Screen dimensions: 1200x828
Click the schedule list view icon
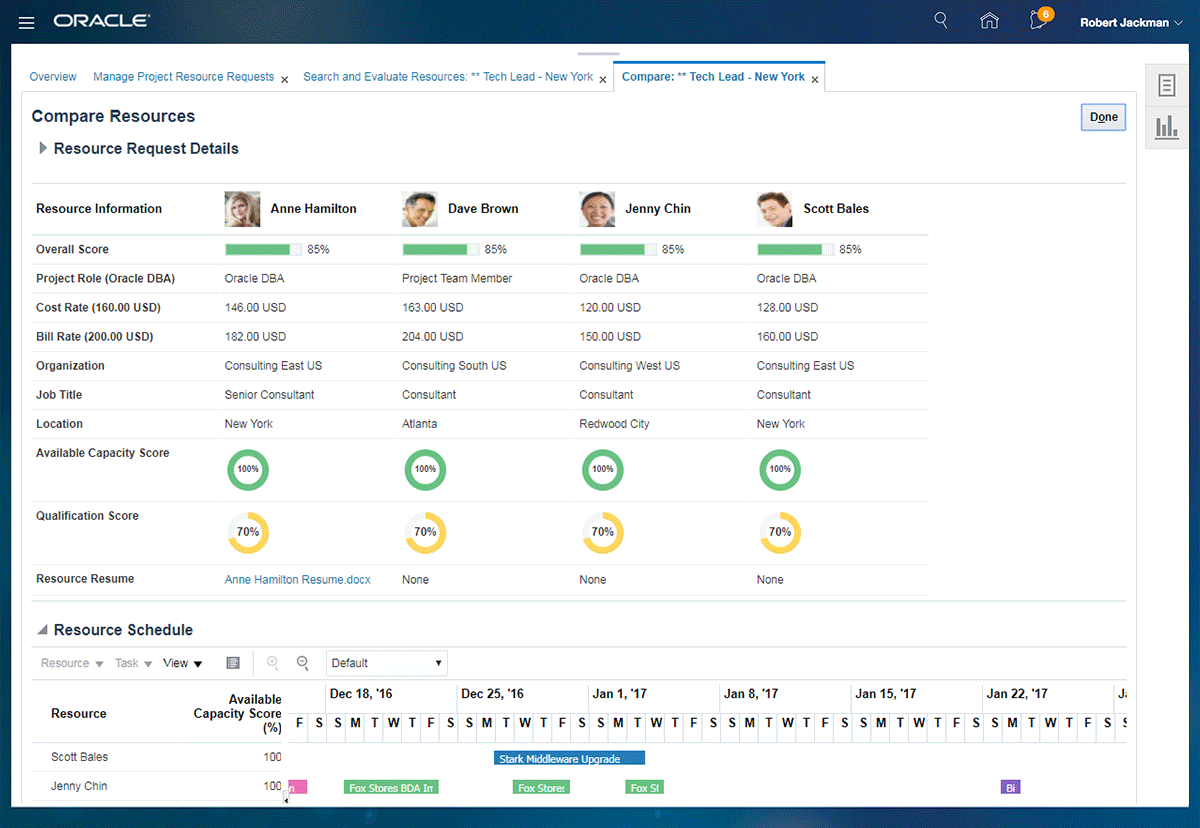click(233, 663)
